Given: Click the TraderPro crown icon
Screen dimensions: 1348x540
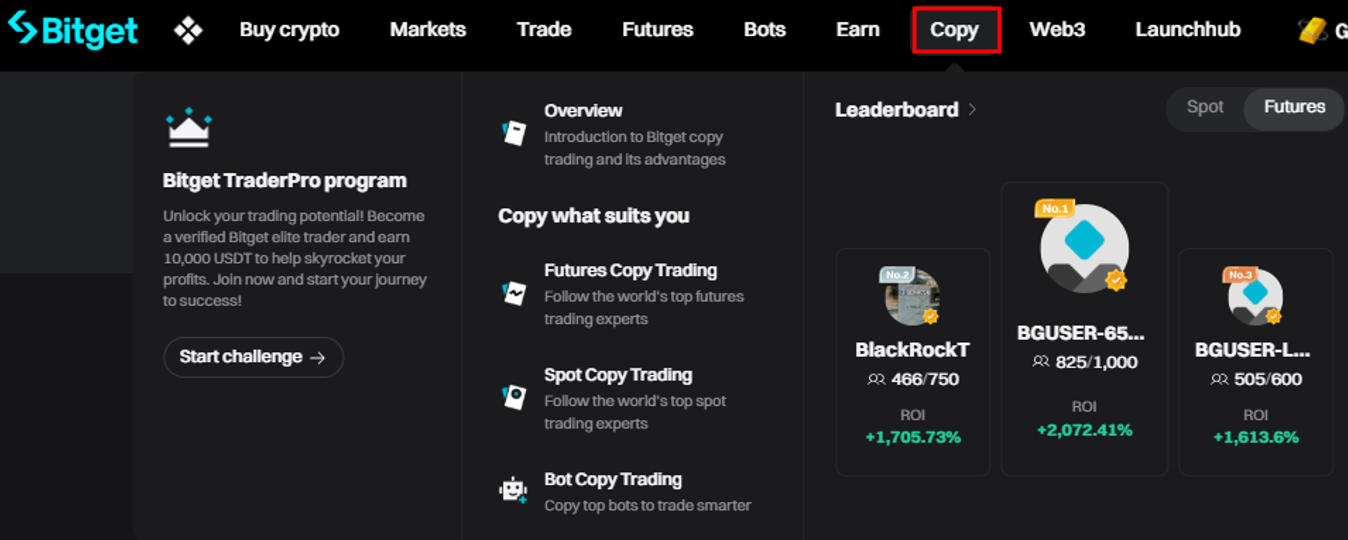Looking at the screenshot, I should click(189, 129).
